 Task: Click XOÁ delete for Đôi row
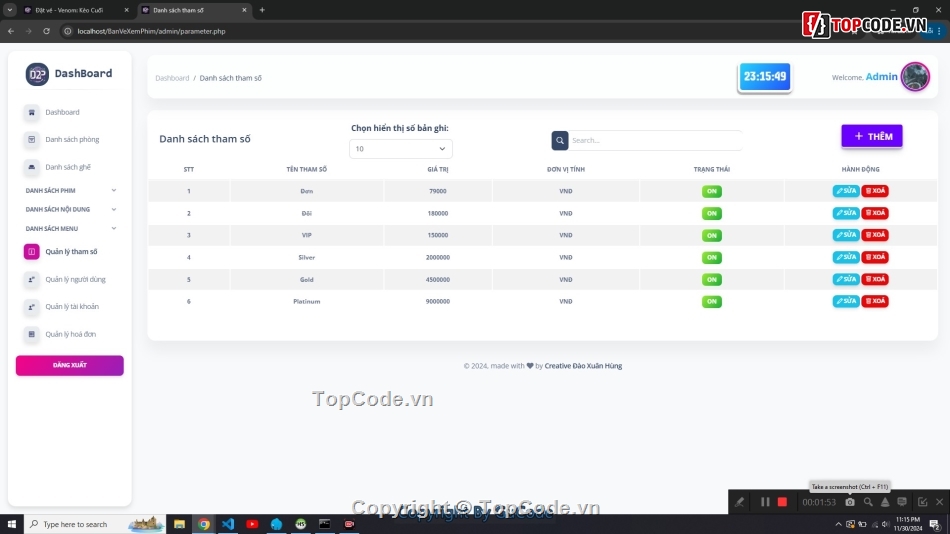[875, 213]
